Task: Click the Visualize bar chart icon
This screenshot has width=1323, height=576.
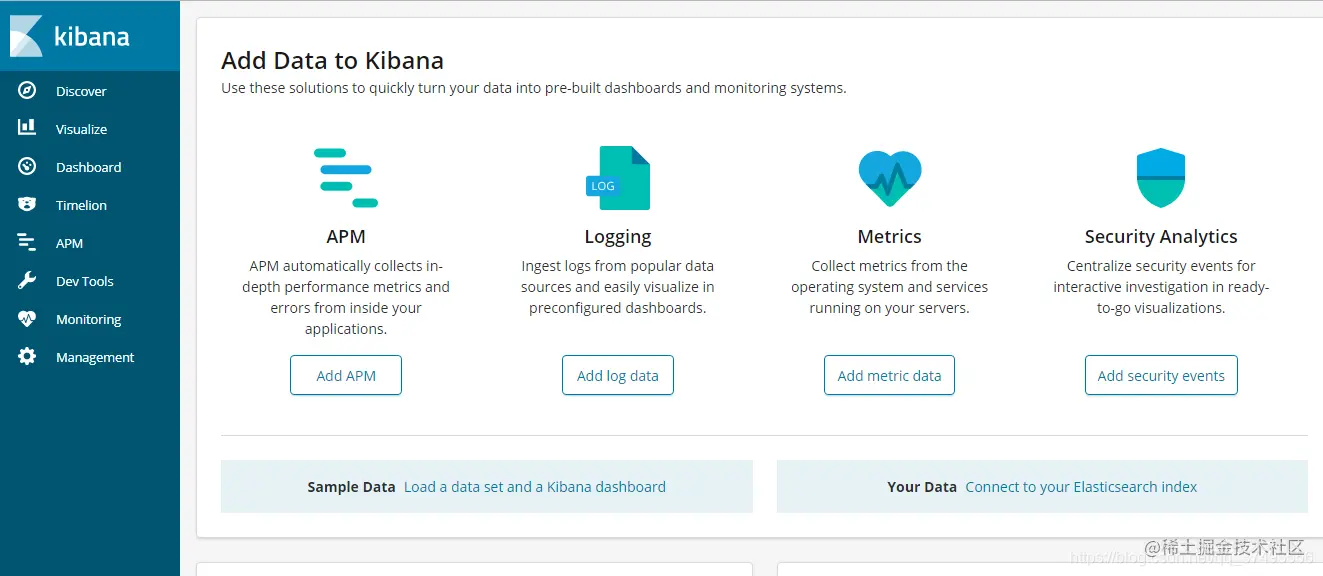Action: point(27,128)
